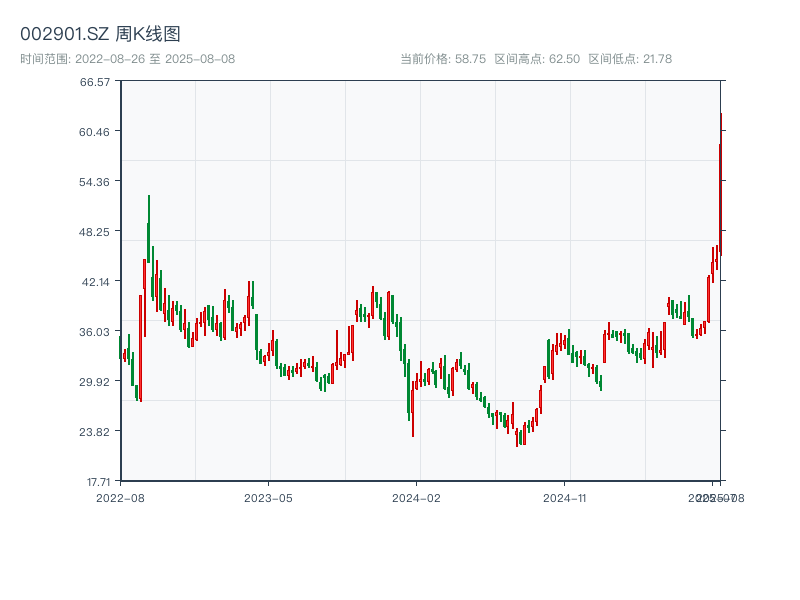800x600 pixels.
Task: Select the 时间范围 date range text
Action: coord(127,59)
